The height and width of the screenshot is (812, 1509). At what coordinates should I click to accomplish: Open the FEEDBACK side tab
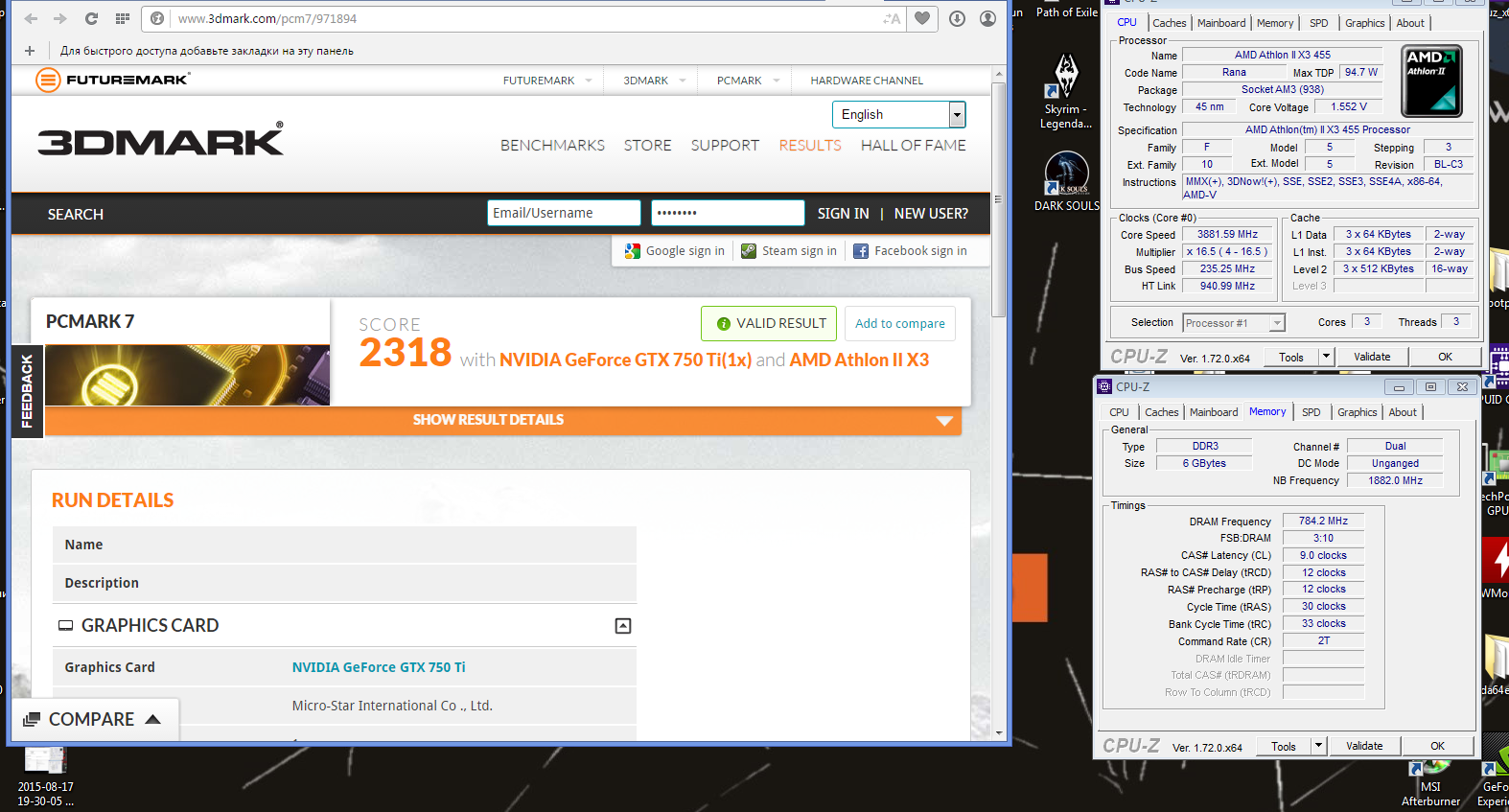[27, 391]
